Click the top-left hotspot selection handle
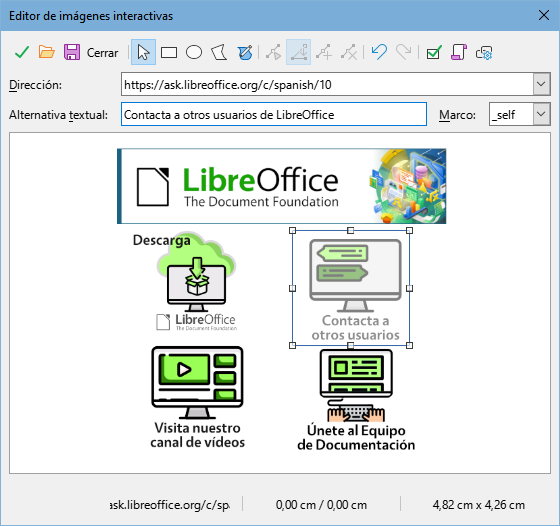Screen dimensions: 560x526 pos(292,231)
